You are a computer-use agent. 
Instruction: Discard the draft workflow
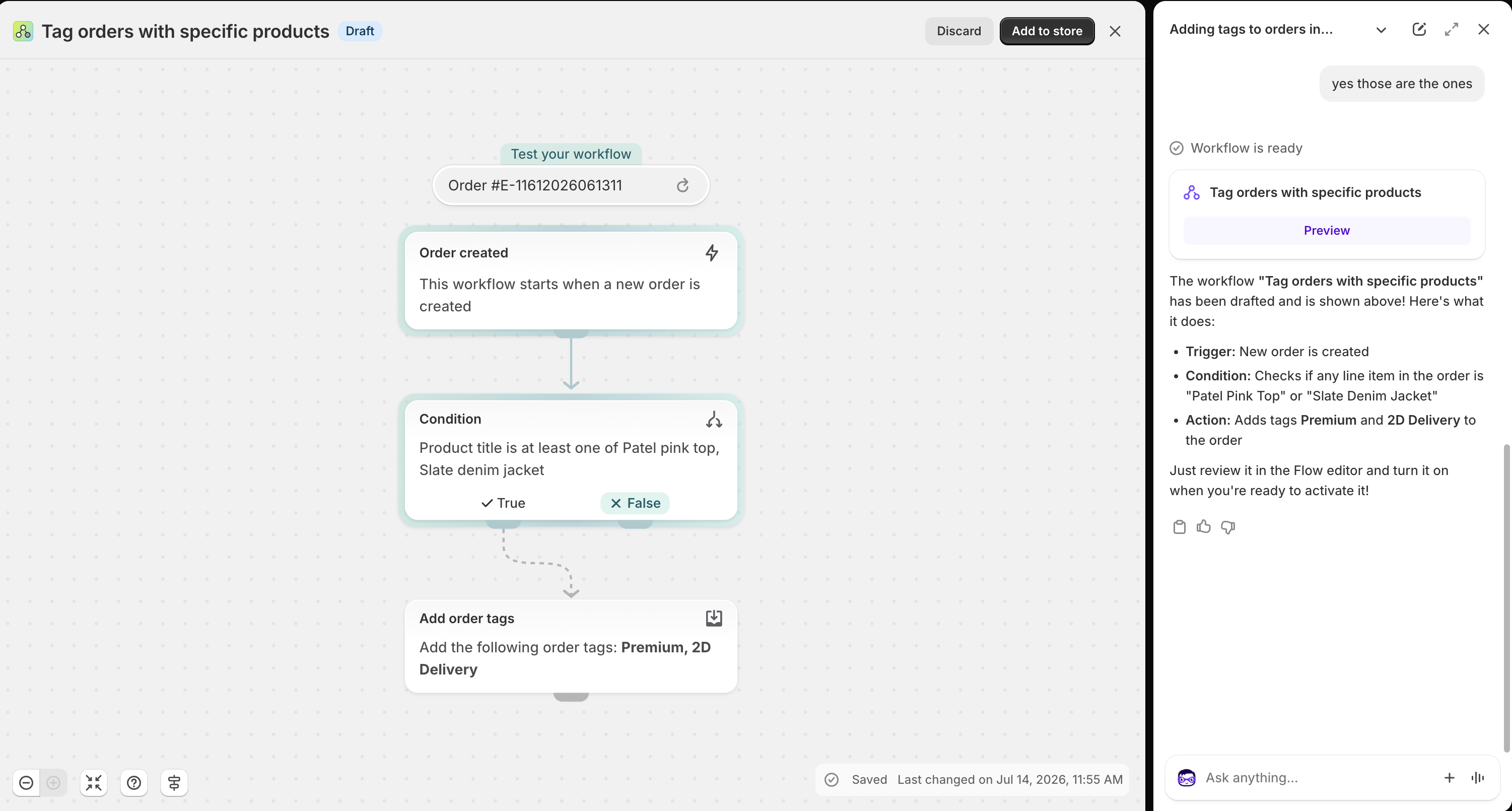[958, 31]
